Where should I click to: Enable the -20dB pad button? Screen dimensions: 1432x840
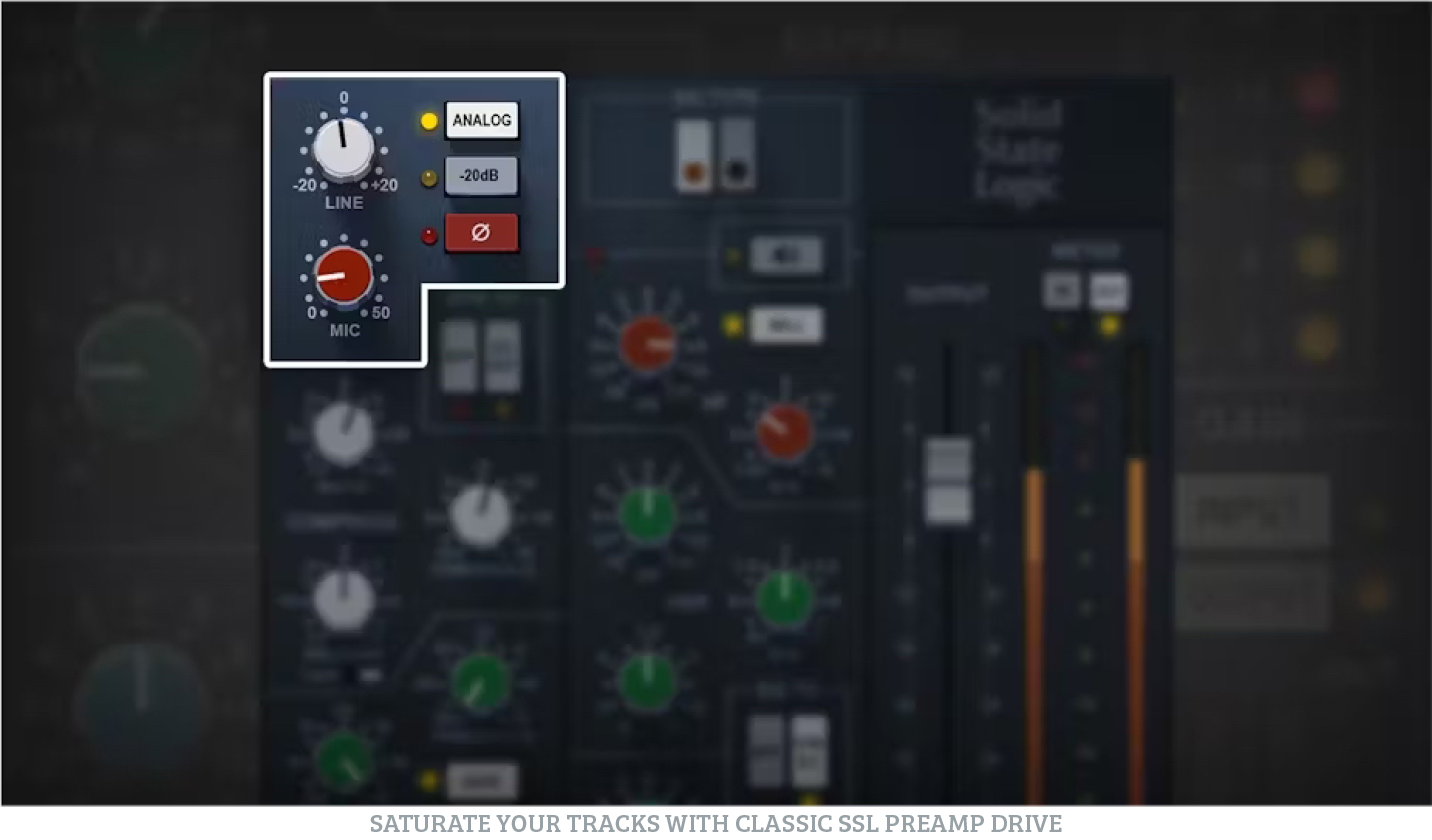coord(481,176)
